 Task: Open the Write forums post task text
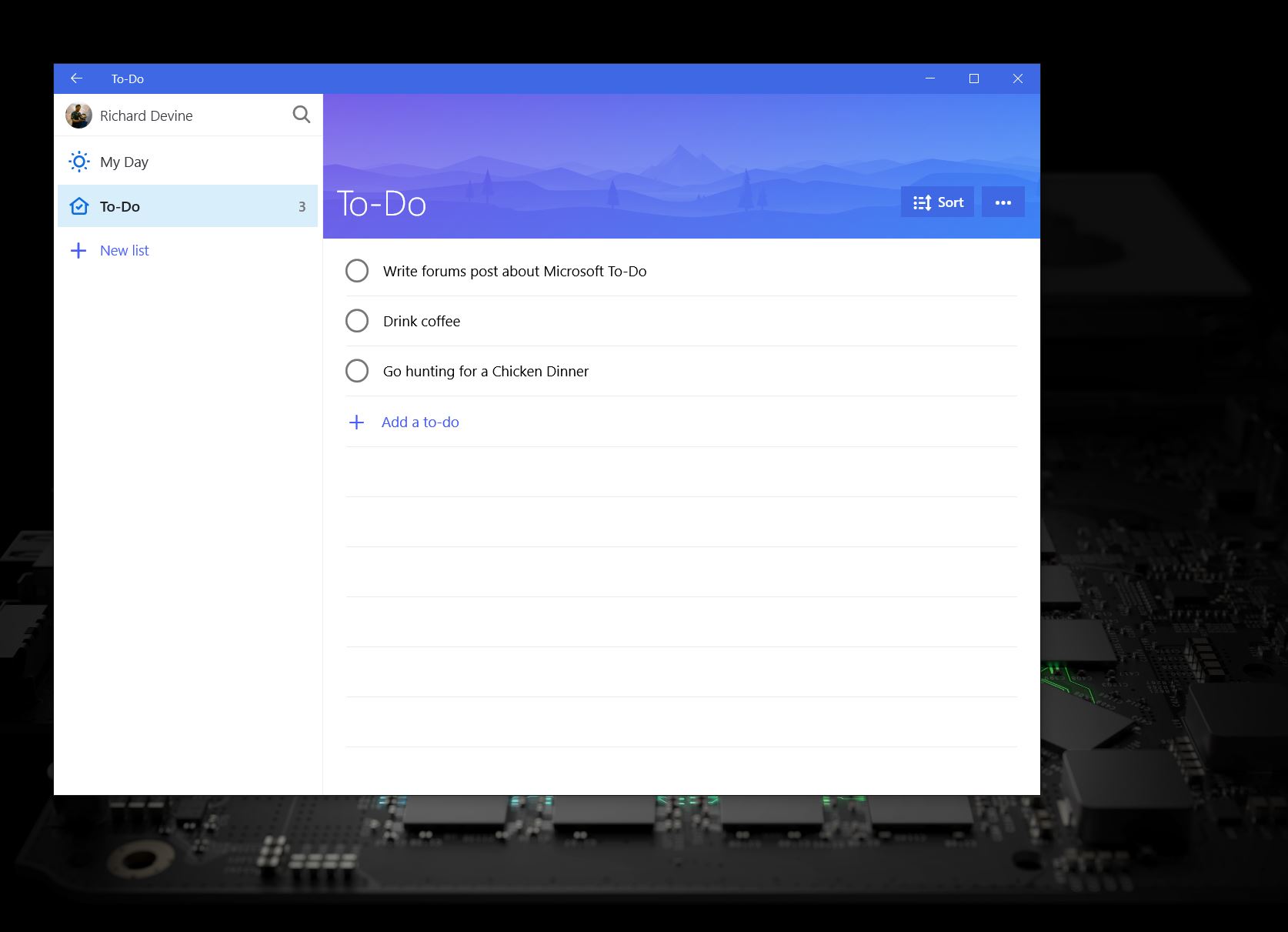click(515, 271)
